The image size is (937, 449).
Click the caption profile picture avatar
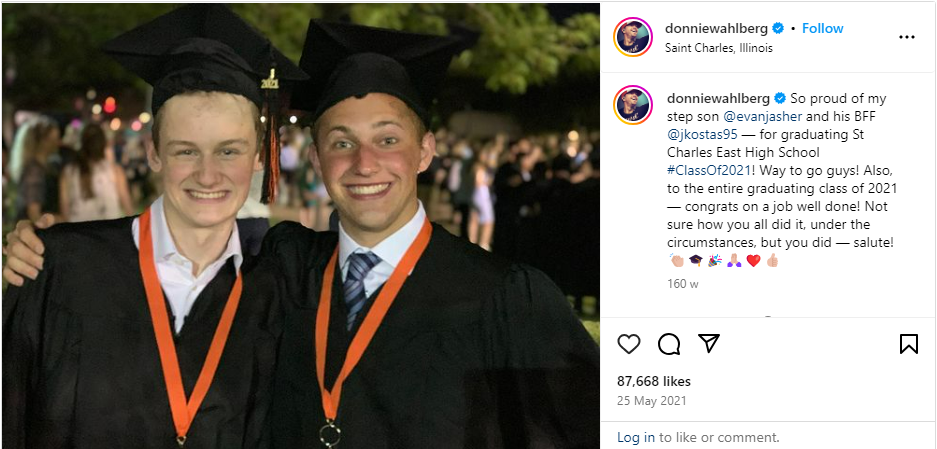click(x=632, y=105)
